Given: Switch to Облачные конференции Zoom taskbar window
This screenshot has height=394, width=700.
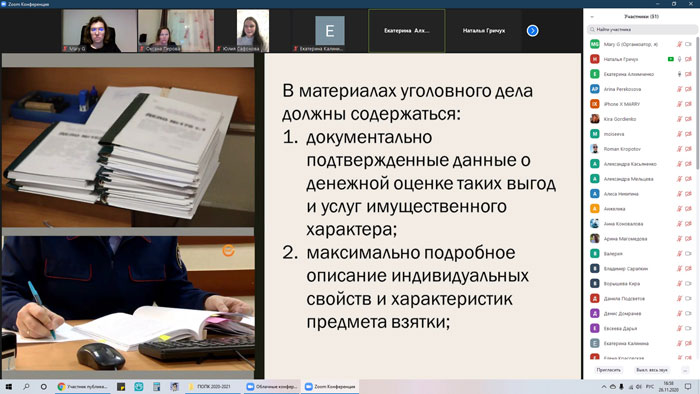Looking at the screenshot, I should coord(272,387).
